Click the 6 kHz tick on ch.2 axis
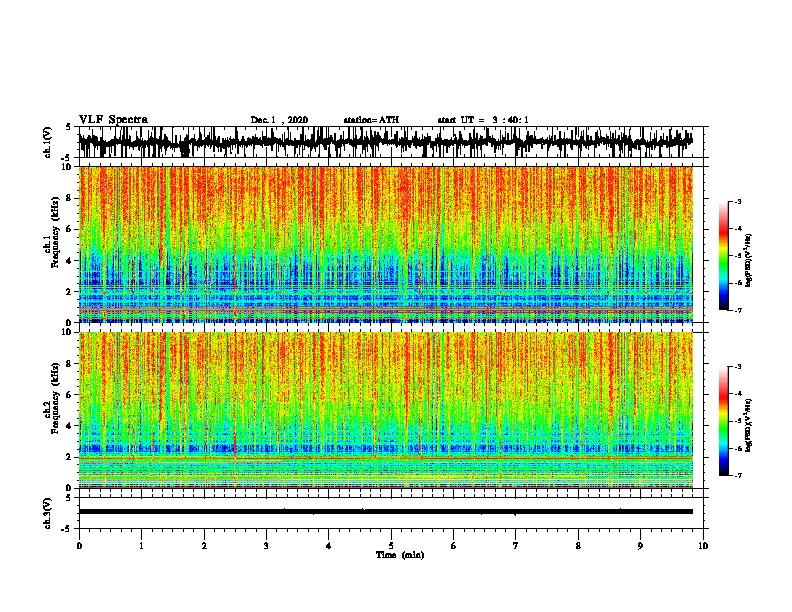The image size is (792, 612). (x=70, y=395)
